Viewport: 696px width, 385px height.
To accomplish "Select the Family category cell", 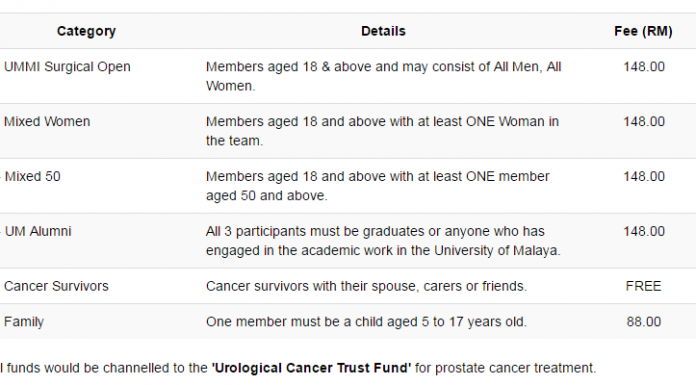I will click(24, 322).
